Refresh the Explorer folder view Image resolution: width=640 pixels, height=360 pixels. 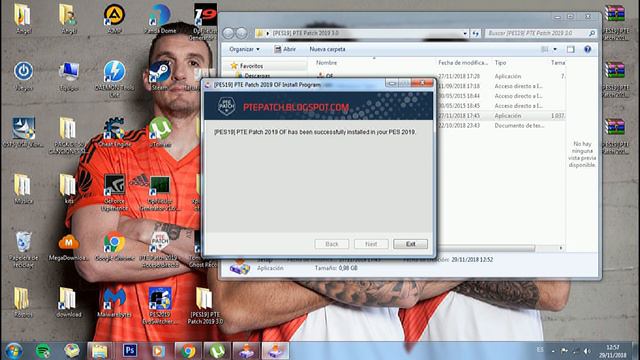click(x=476, y=33)
